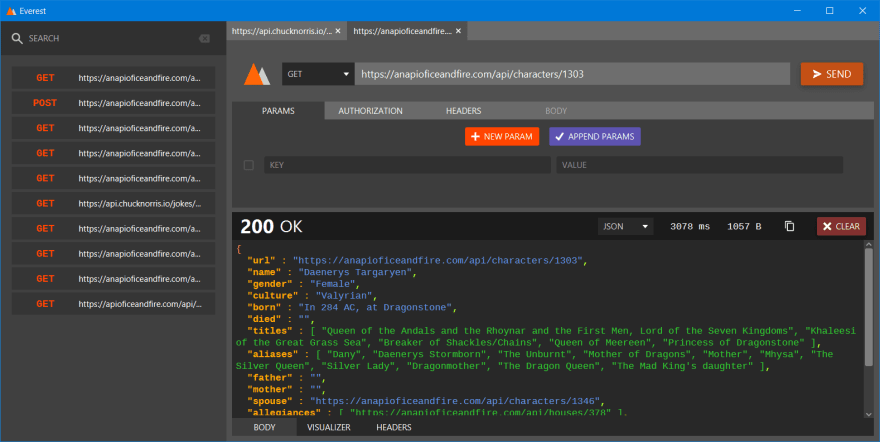Click the "Female" gender value
Viewport: 880px width, 442px height.
(x=333, y=284)
